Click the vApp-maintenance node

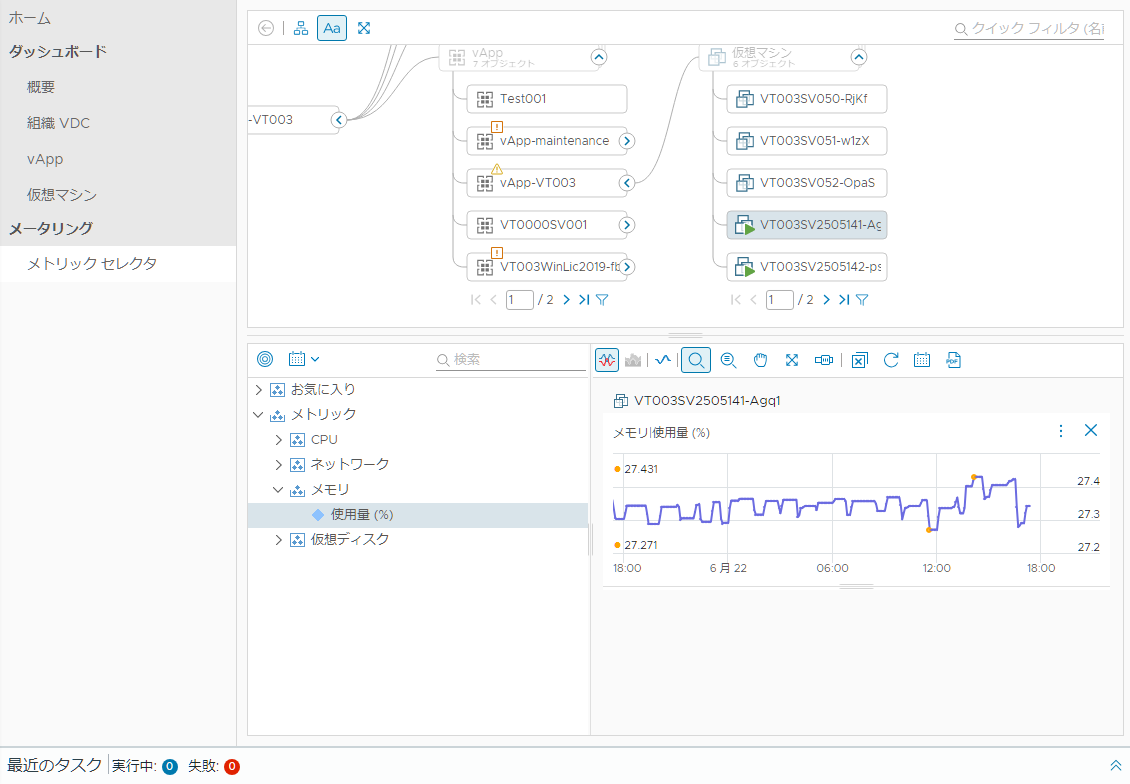coord(547,141)
